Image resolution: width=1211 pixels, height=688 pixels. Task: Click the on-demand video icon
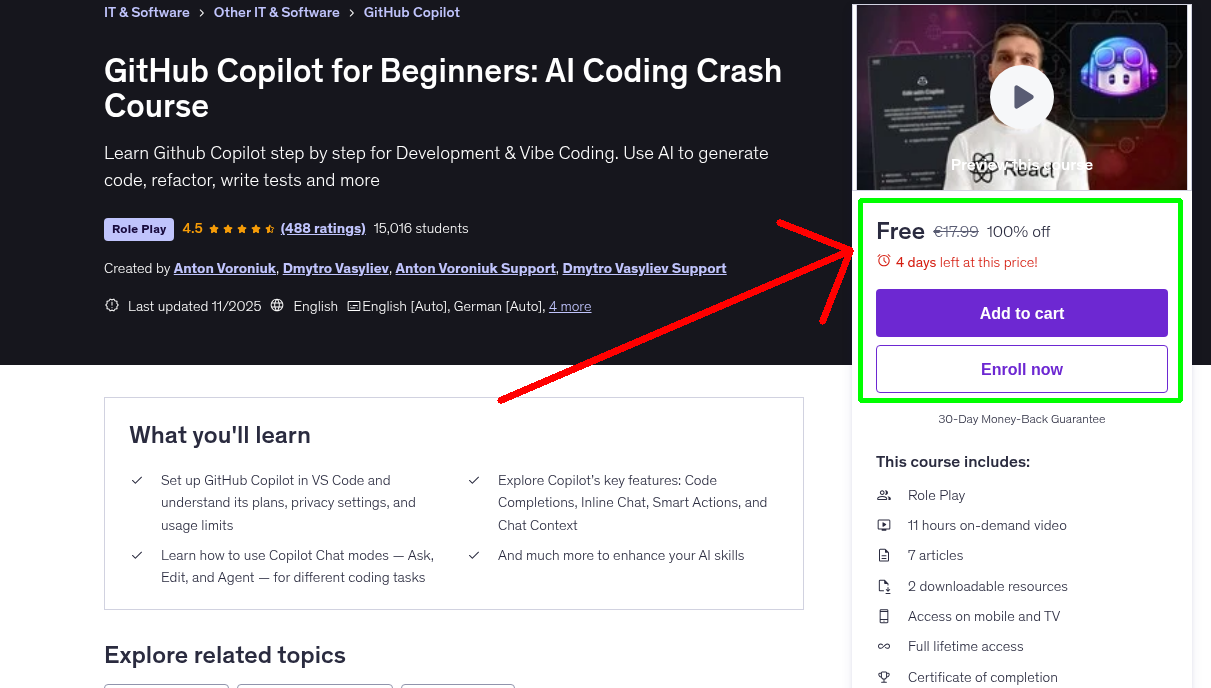click(884, 524)
